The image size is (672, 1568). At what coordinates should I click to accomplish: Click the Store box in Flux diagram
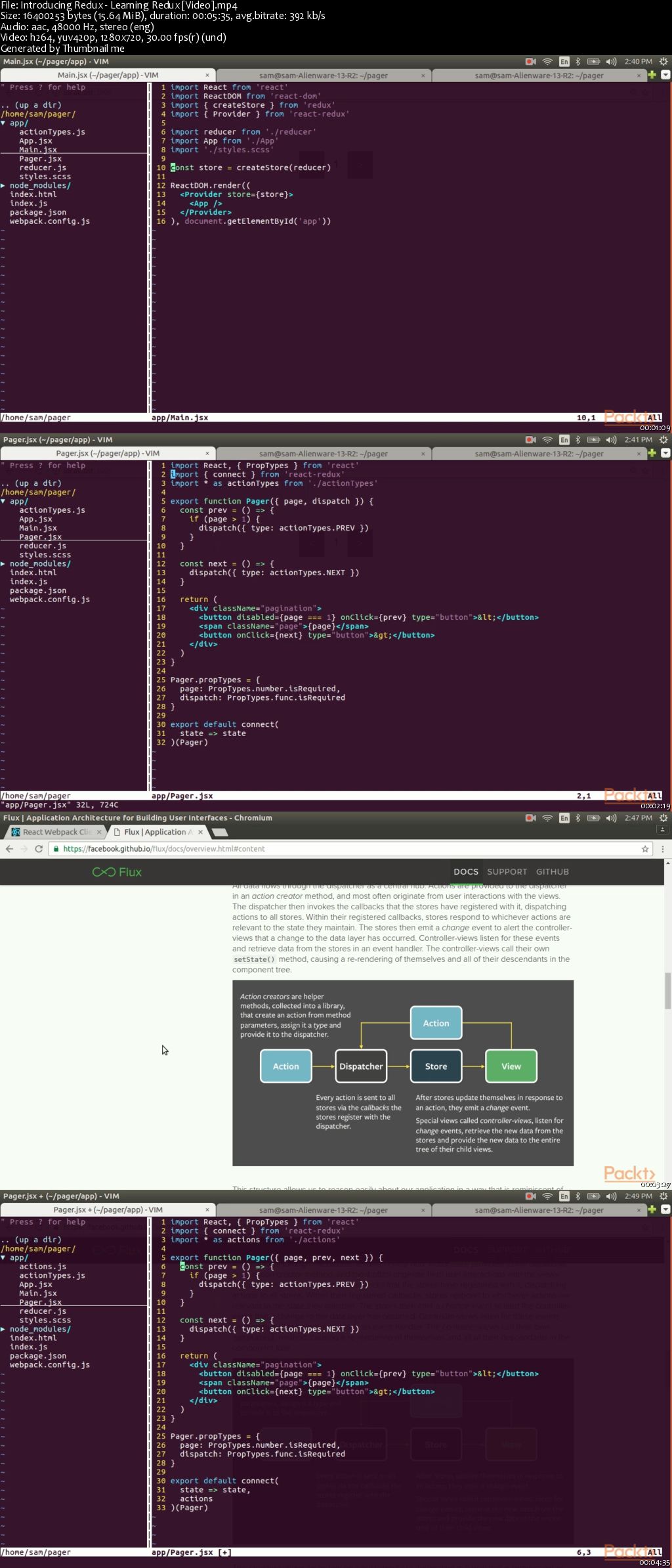tap(436, 1066)
